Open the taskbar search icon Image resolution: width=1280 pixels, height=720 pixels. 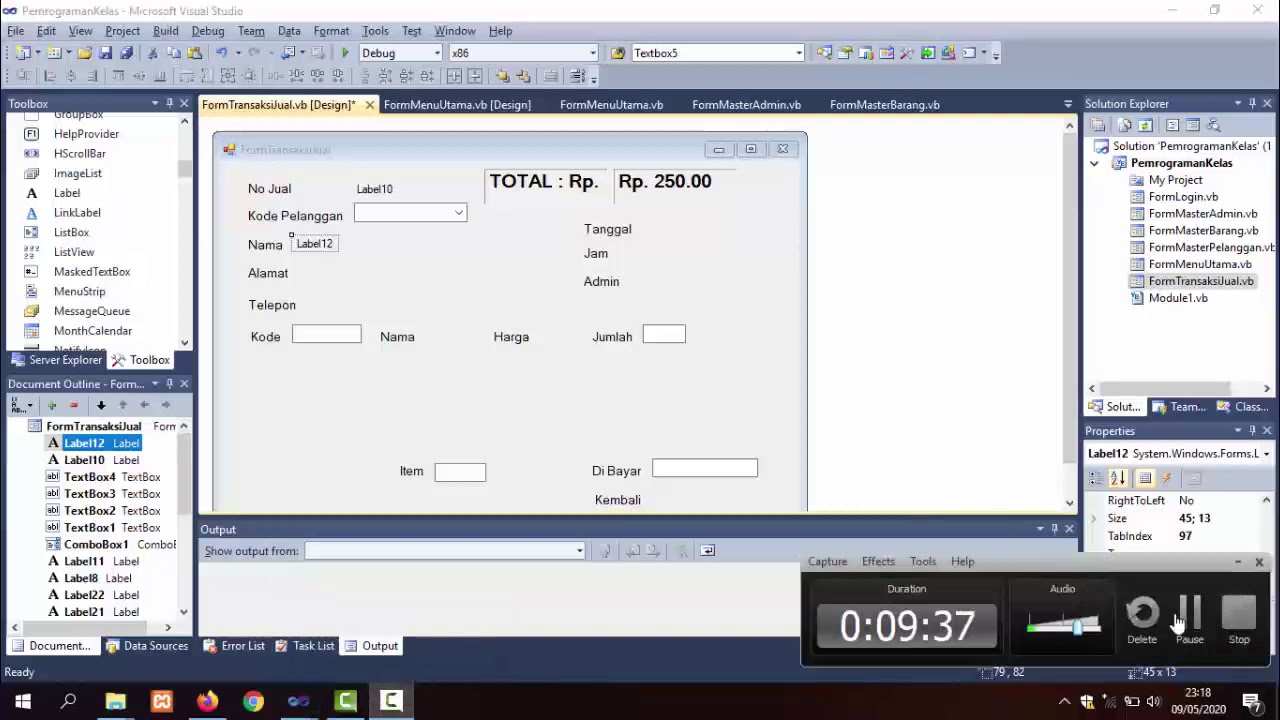click(69, 701)
